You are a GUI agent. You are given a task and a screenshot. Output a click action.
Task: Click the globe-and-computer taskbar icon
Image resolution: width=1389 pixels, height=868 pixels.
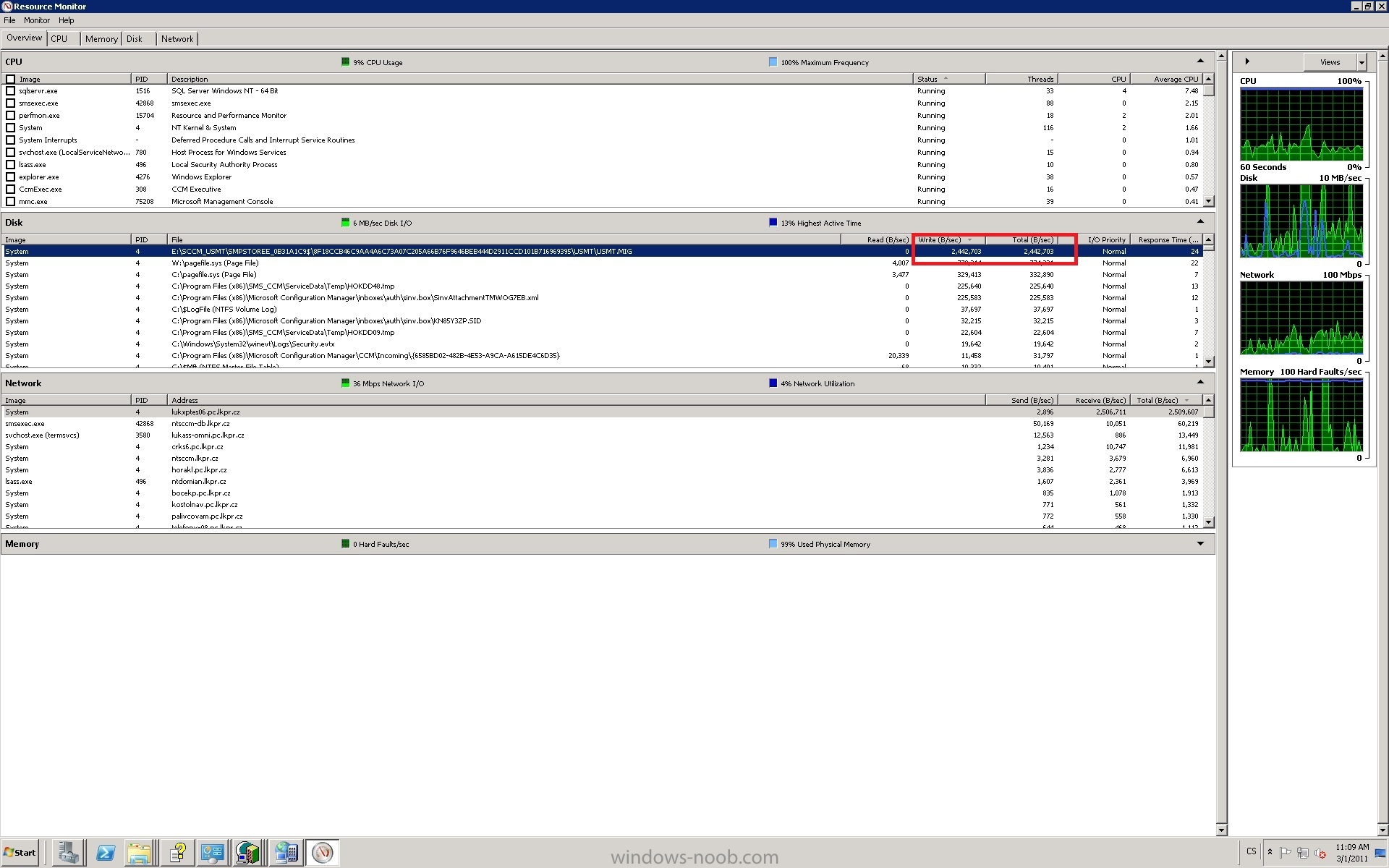click(286, 852)
